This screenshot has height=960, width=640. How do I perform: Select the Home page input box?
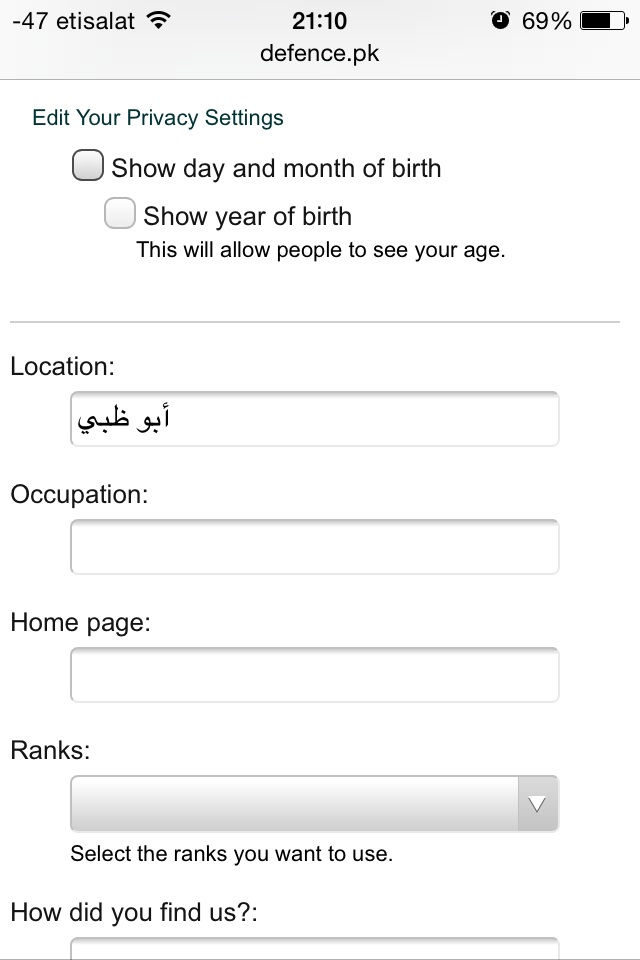[314, 675]
